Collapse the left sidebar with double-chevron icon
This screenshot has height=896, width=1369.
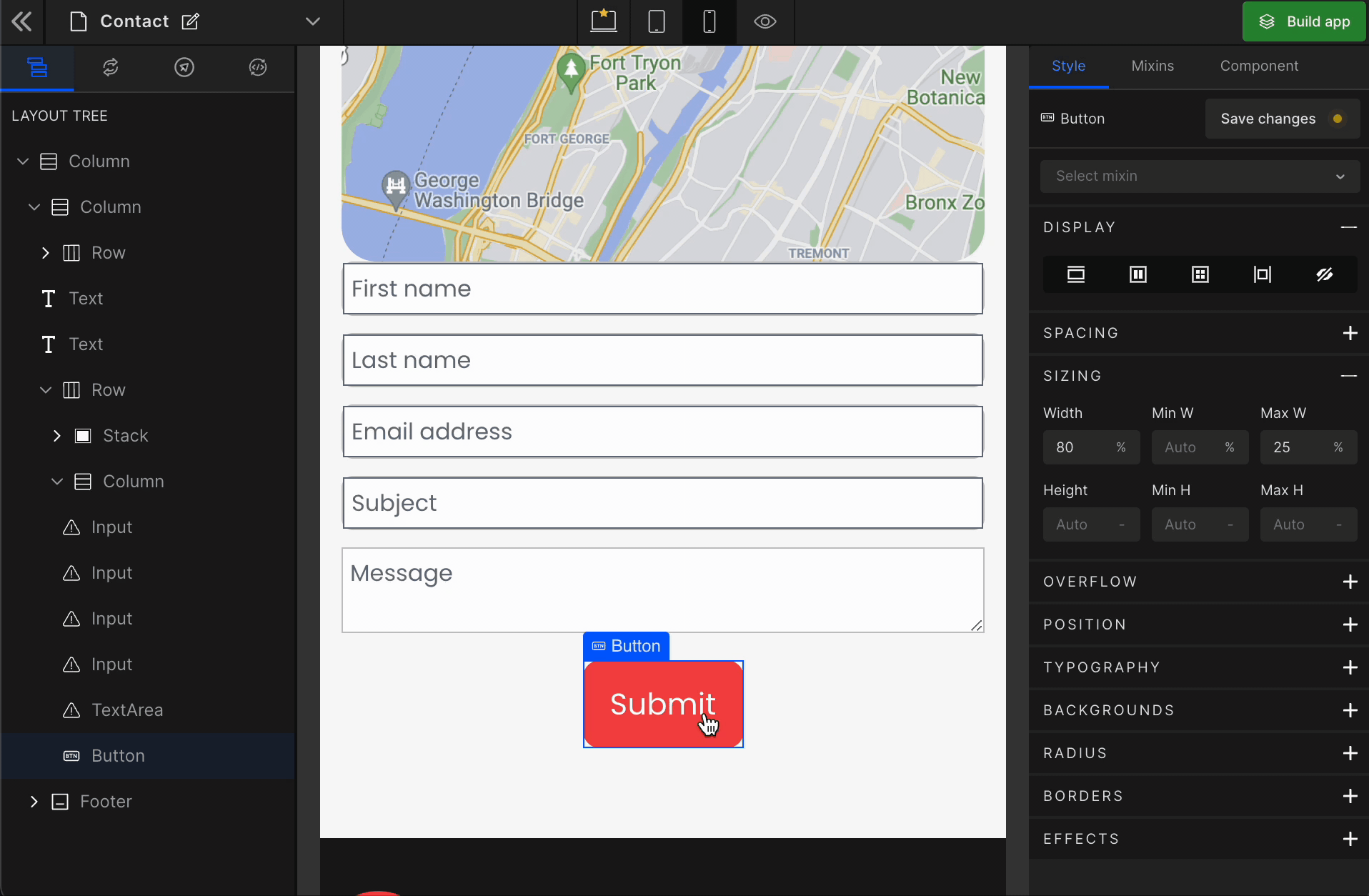[x=21, y=21]
